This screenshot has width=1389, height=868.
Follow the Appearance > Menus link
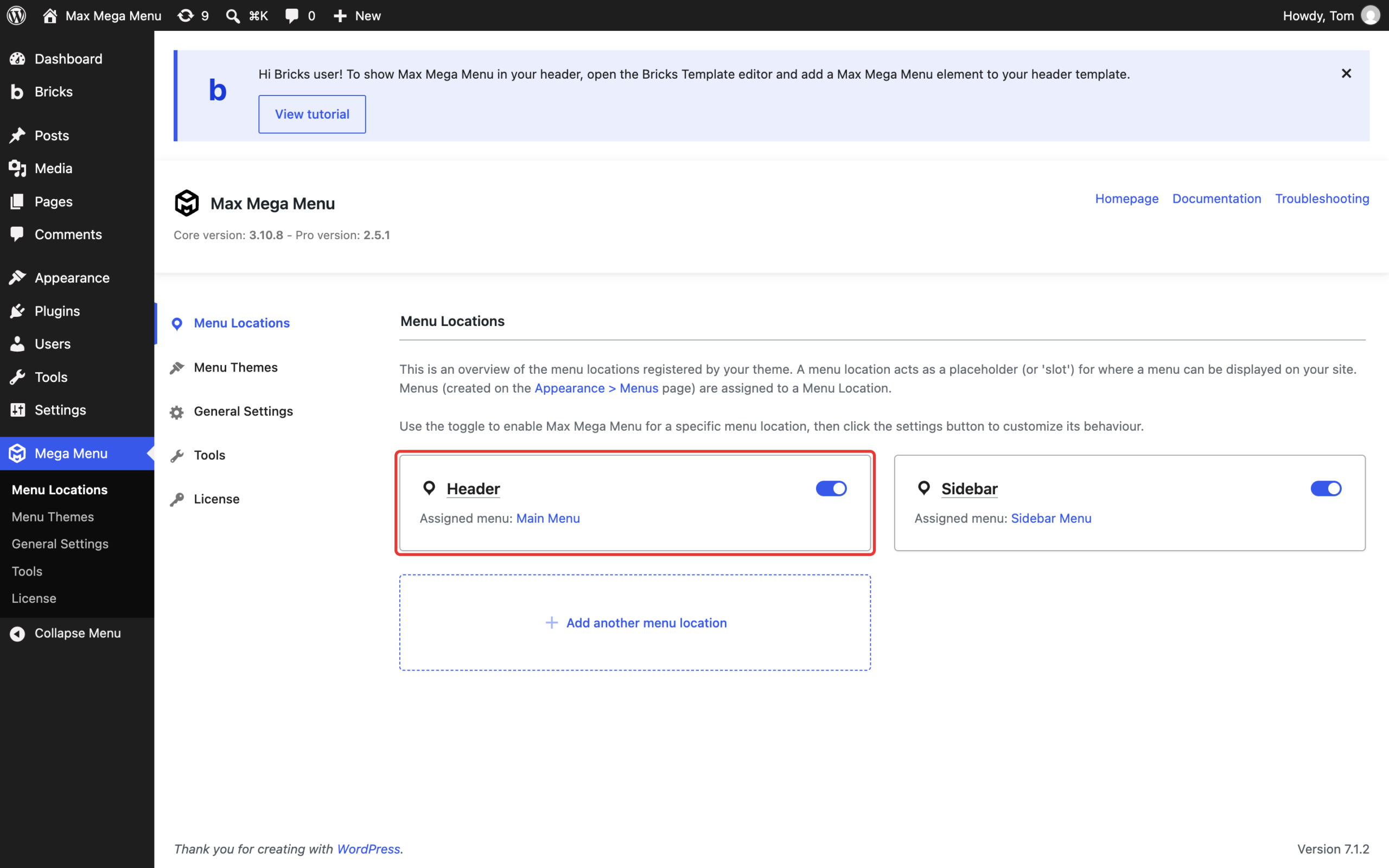pyautogui.click(x=596, y=388)
